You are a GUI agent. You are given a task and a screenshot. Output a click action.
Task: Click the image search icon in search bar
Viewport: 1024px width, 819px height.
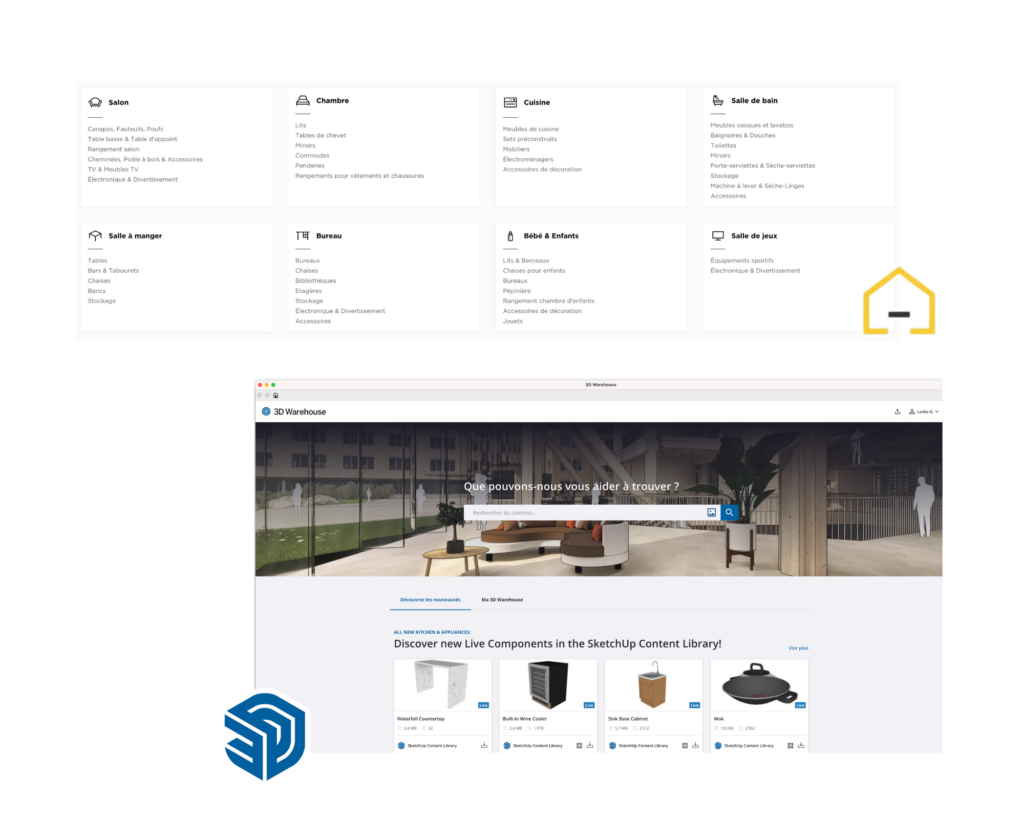(711, 513)
